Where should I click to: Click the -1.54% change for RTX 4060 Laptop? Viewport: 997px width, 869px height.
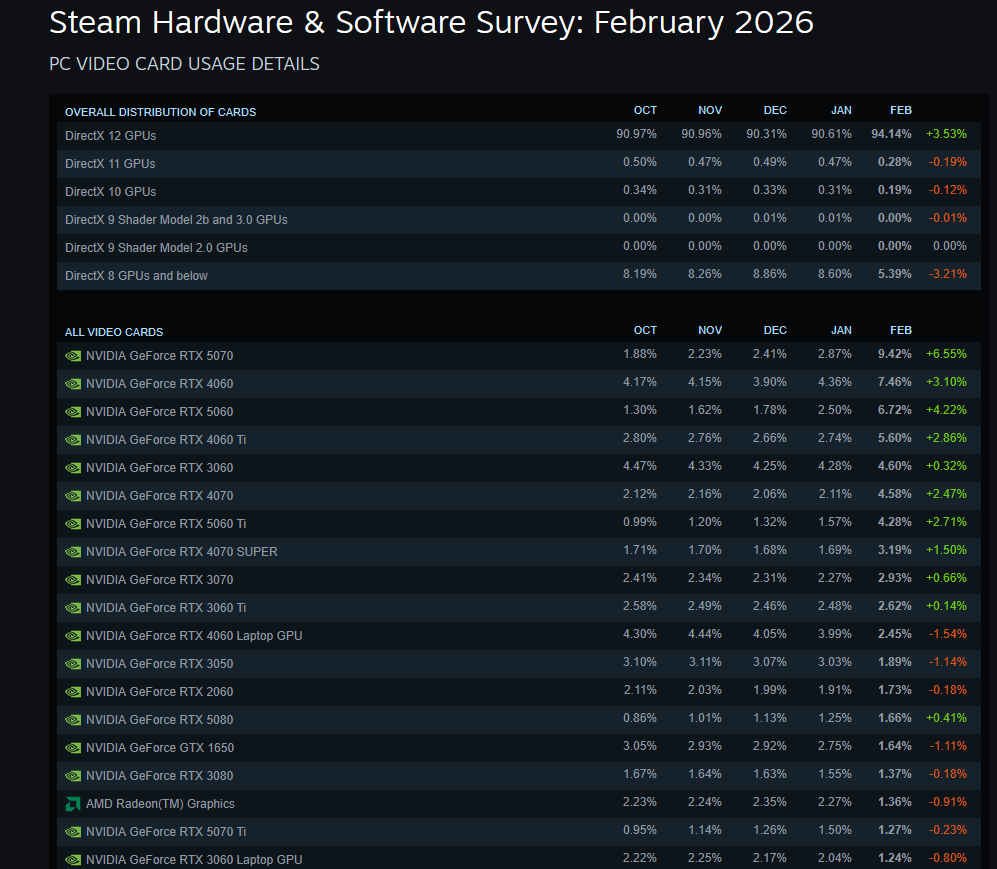tap(947, 634)
